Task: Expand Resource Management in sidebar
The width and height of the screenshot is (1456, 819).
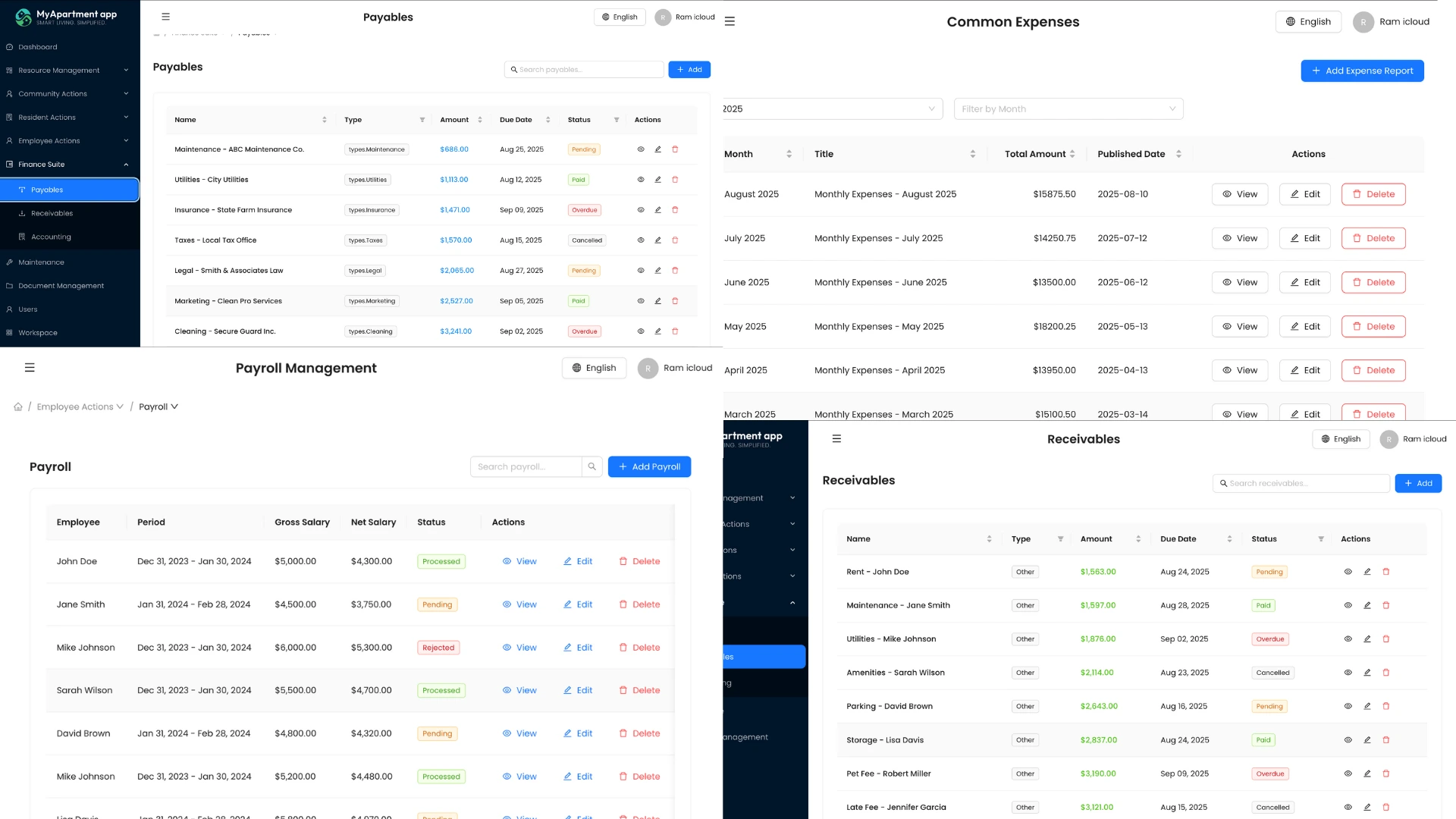Action: [x=70, y=71]
